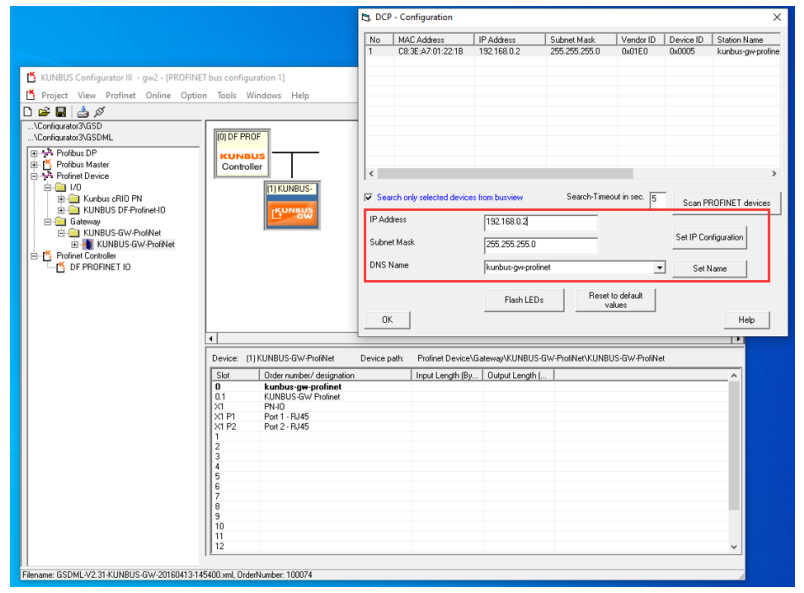Viewport: 804px width, 593px height.
Task: Expand the Profibus Master tree node
Action: 34,165
